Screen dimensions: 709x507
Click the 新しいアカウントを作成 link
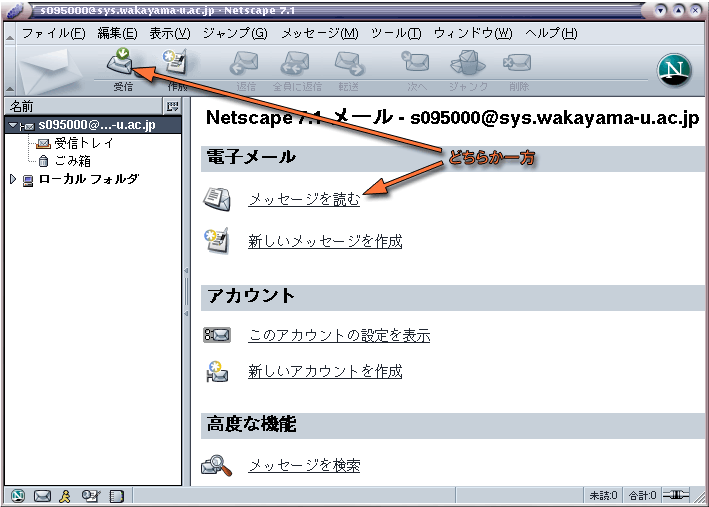pos(325,371)
